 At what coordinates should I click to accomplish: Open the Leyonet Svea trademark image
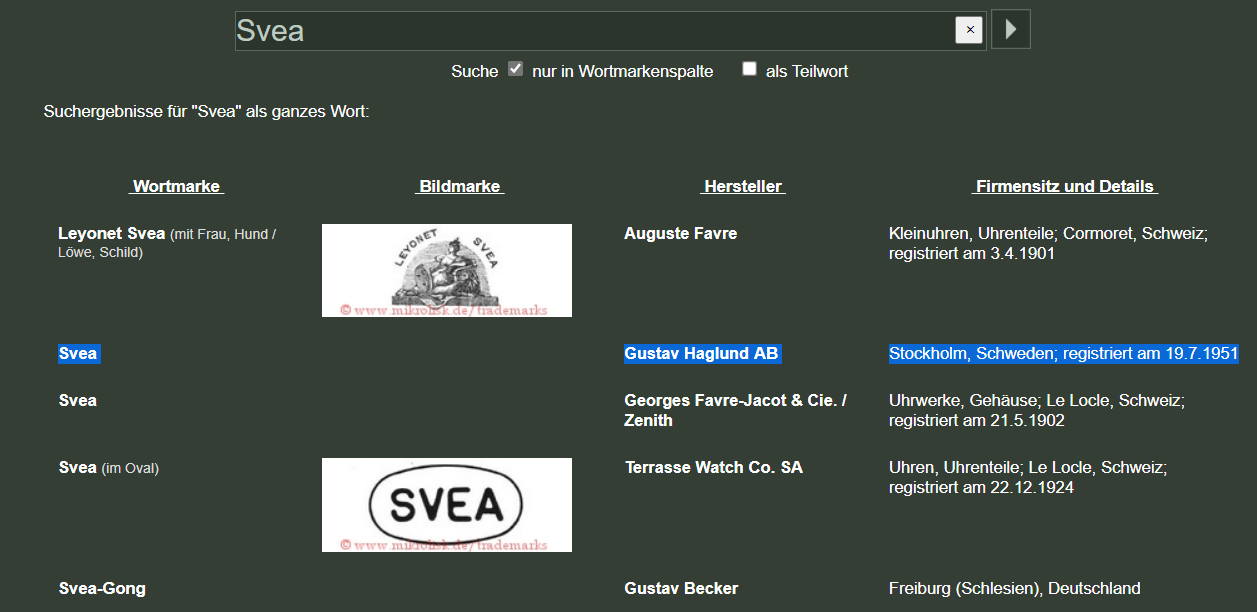(447, 270)
